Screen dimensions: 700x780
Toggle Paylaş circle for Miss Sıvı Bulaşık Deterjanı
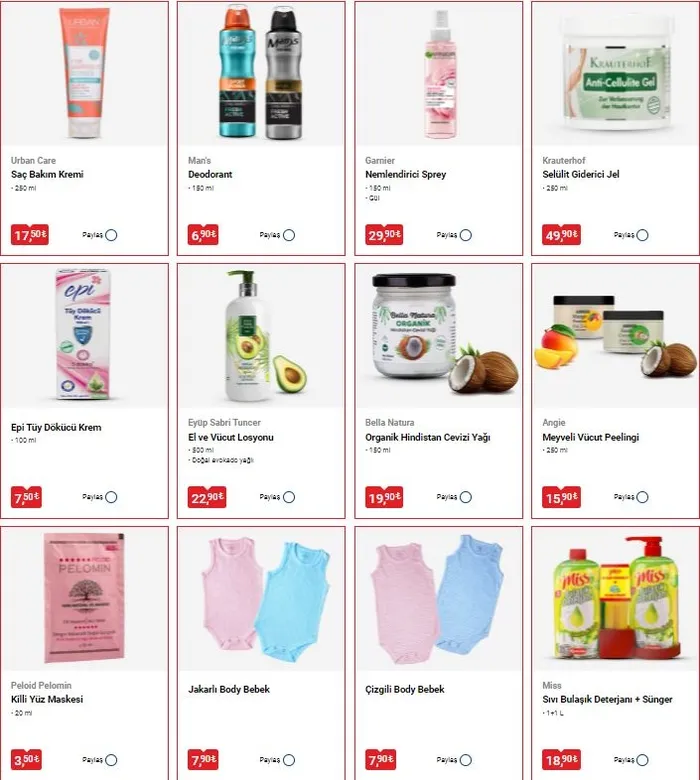tap(642, 760)
